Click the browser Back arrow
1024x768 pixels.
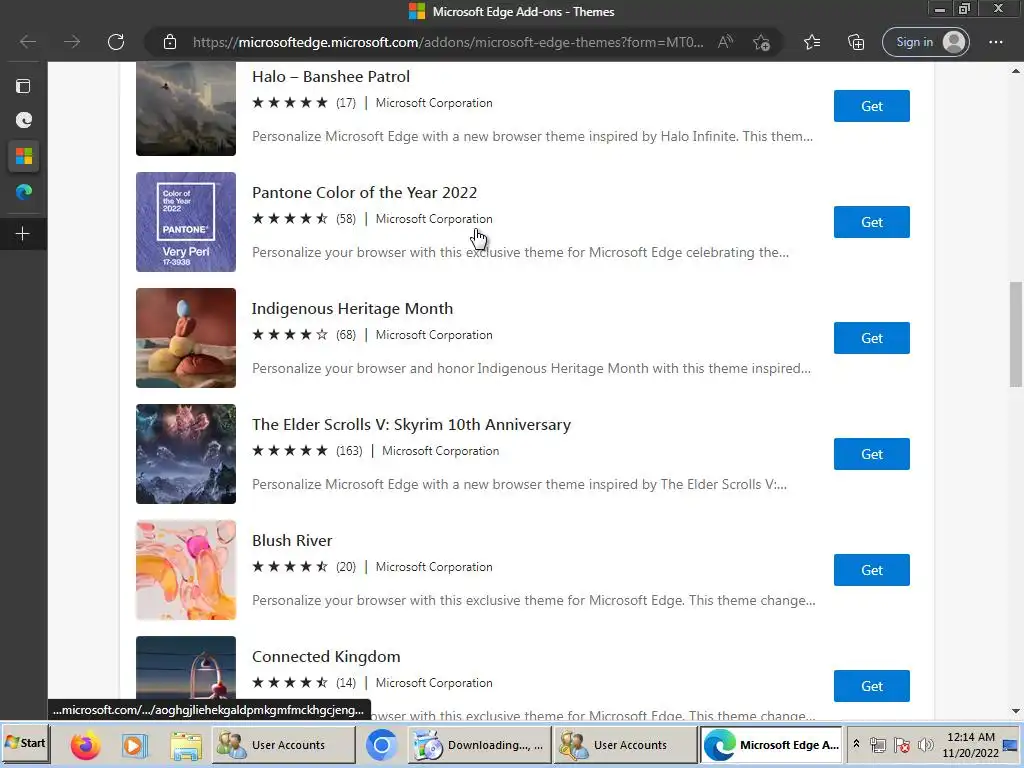point(28,42)
